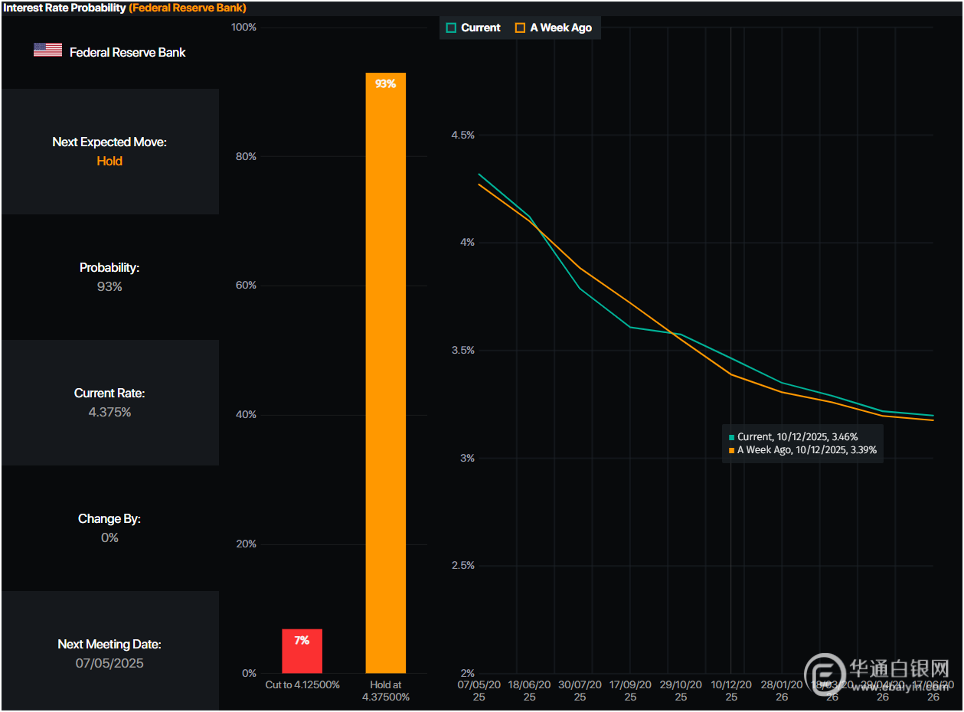
Task: Open the Next Expected Move panel
Action: point(110,151)
